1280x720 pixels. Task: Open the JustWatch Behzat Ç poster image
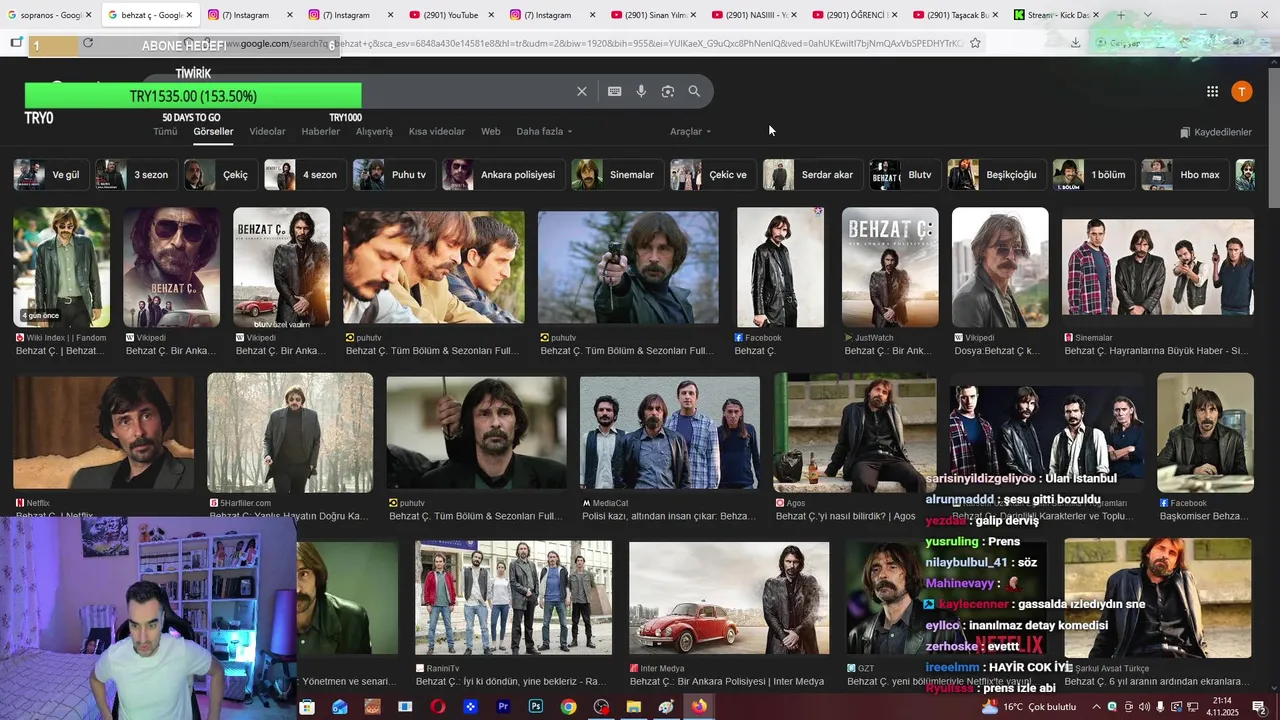pos(890,267)
